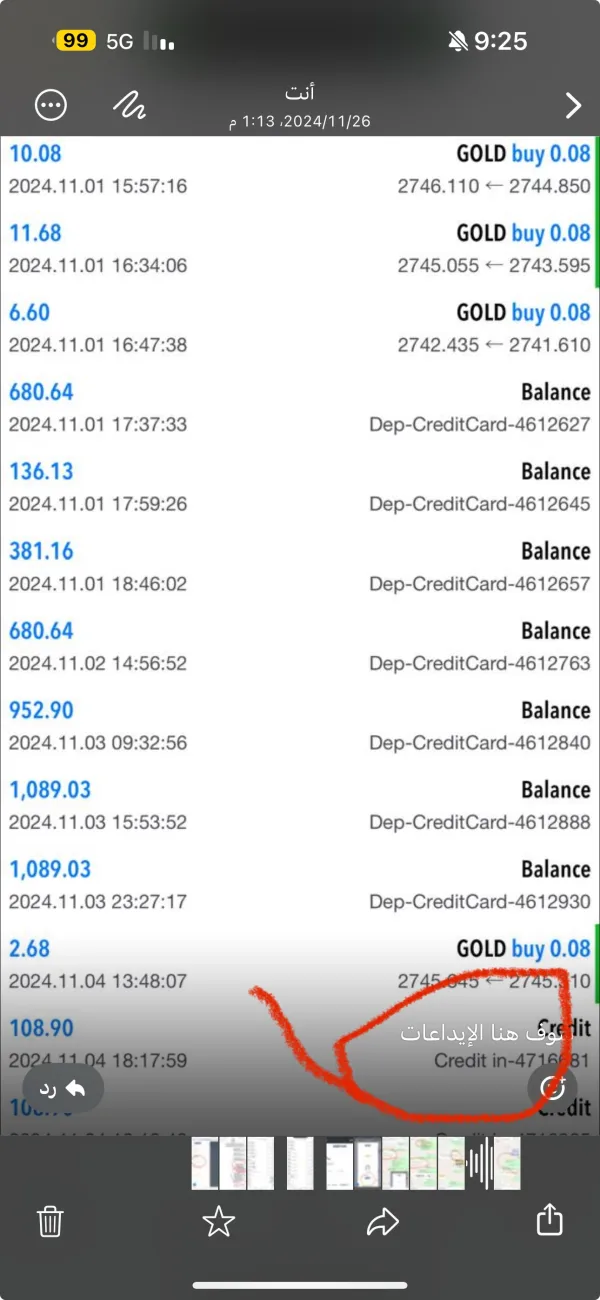600x1300 pixels.
Task: Tap the sender name أنت in the header
Action: coord(299,93)
